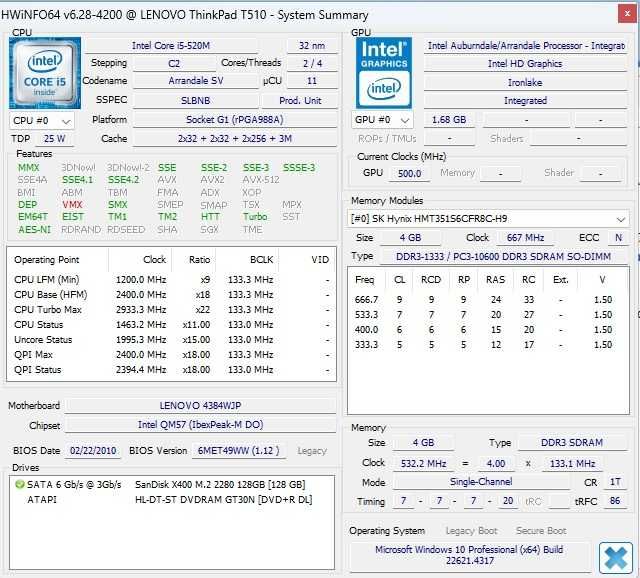Open the GPU #0 selector dropdown
640x578 pixels.
(x=382, y=120)
